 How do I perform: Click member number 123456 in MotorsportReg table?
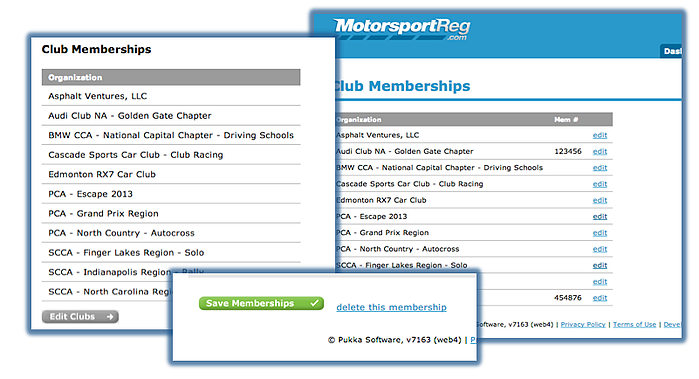pos(567,151)
